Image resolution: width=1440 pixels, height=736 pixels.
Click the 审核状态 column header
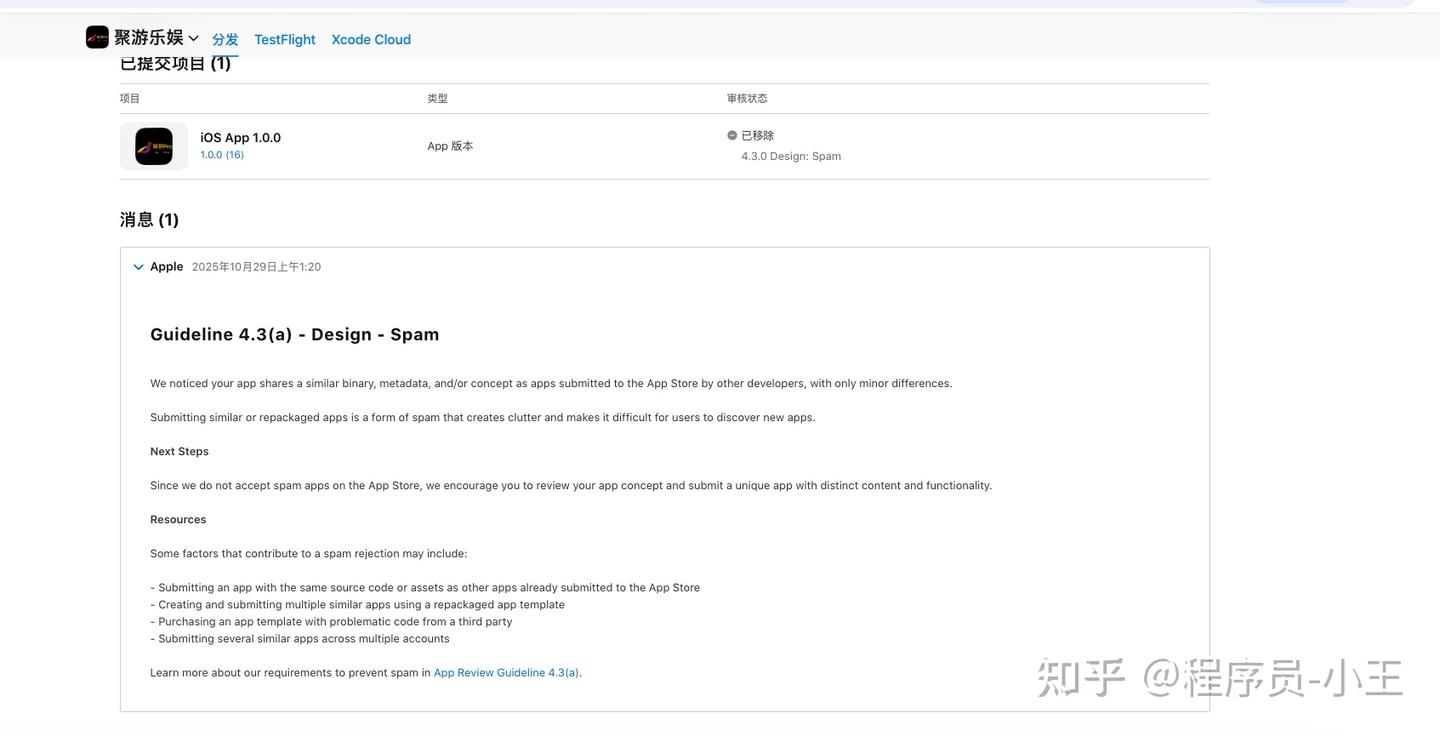coord(747,98)
